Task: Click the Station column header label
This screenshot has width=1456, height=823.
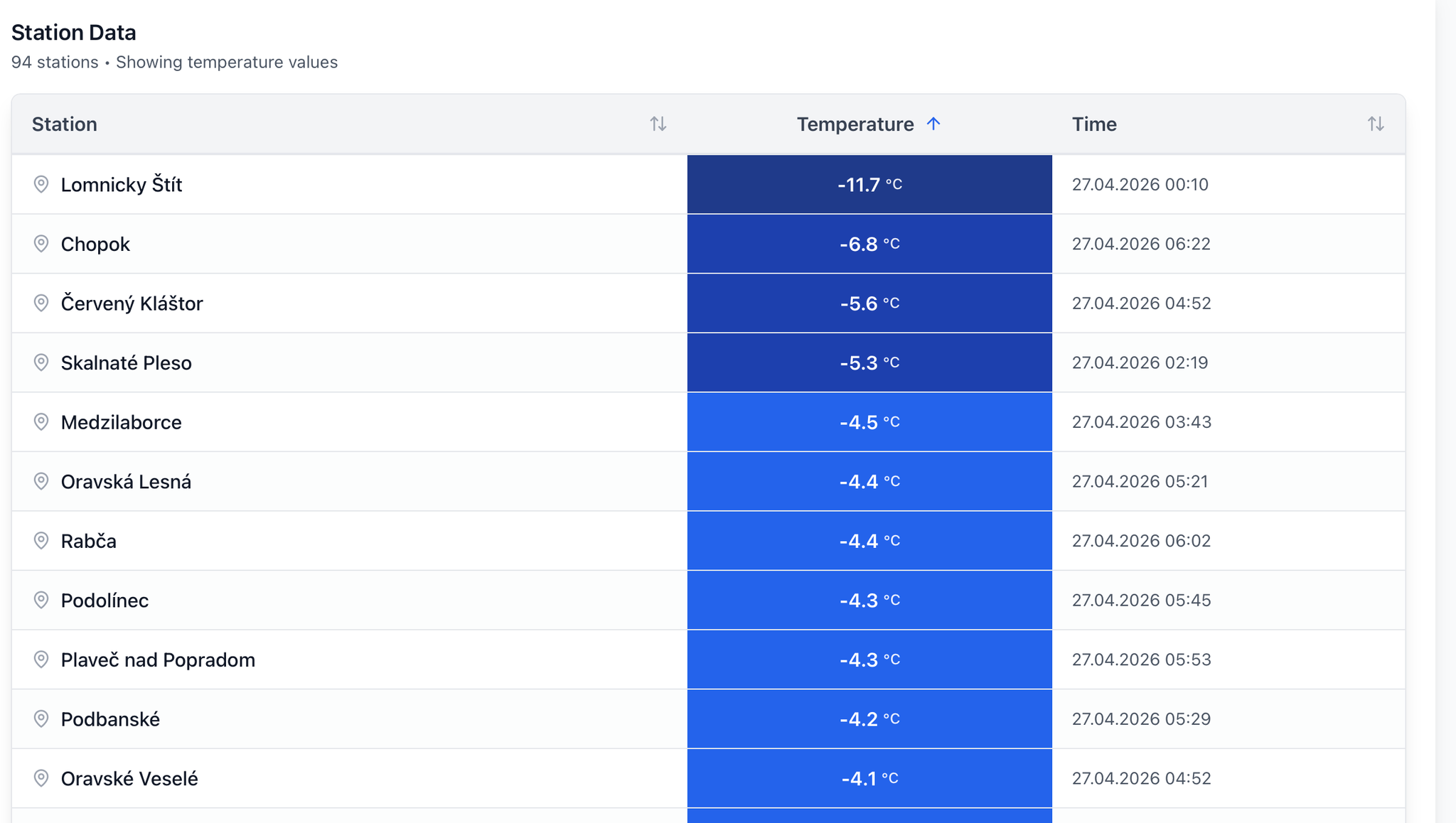Action: (x=65, y=124)
